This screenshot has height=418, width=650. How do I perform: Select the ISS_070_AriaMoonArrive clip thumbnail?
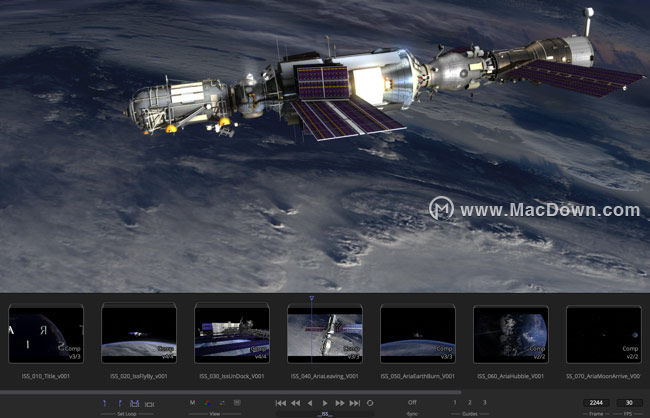(604, 334)
